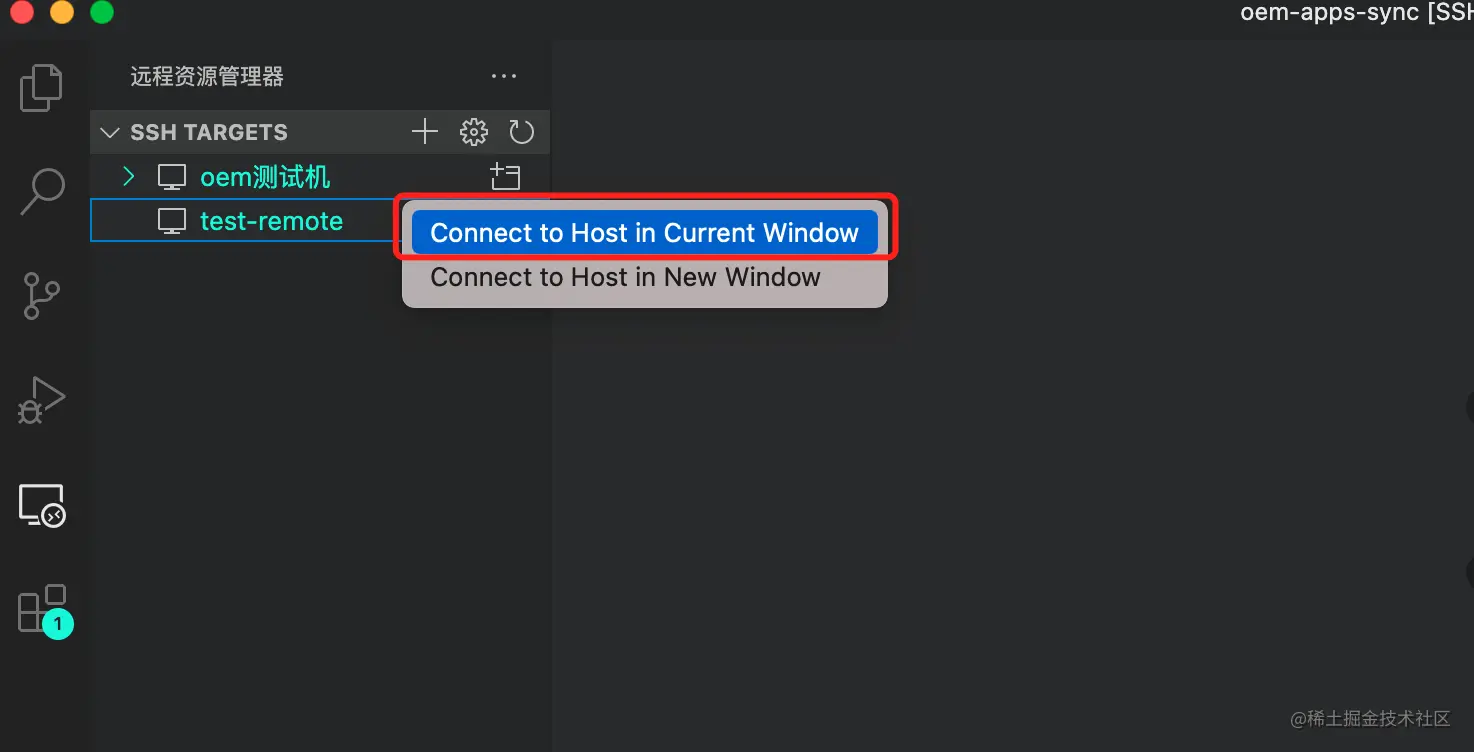Open the Search view in activity bar
The image size is (1474, 752).
click(42, 192)
